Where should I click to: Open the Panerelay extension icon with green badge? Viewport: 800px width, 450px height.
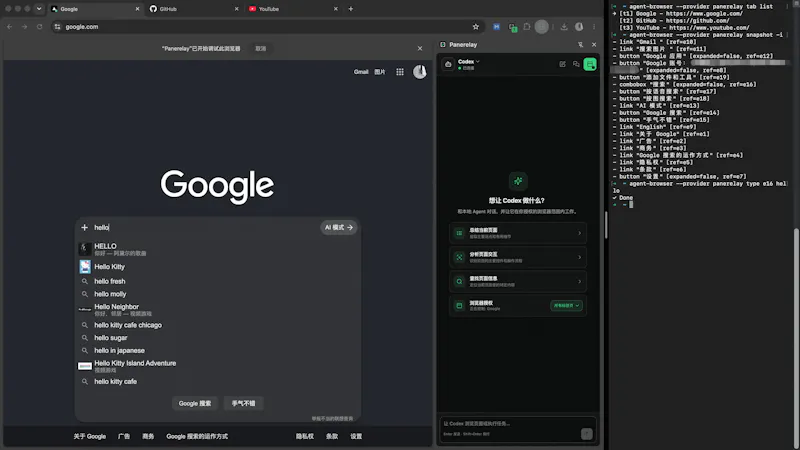pos(512,27)
